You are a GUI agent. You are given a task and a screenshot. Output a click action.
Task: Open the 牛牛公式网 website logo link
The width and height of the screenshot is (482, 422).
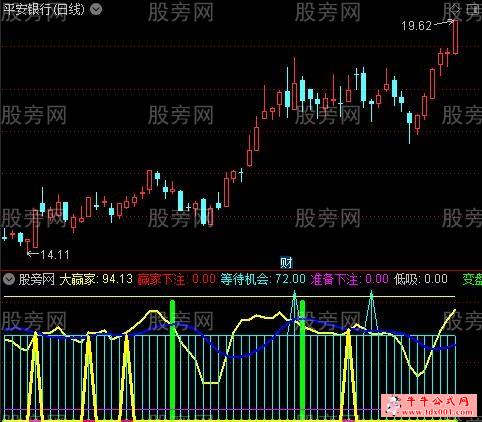click(x=430, y=405)
